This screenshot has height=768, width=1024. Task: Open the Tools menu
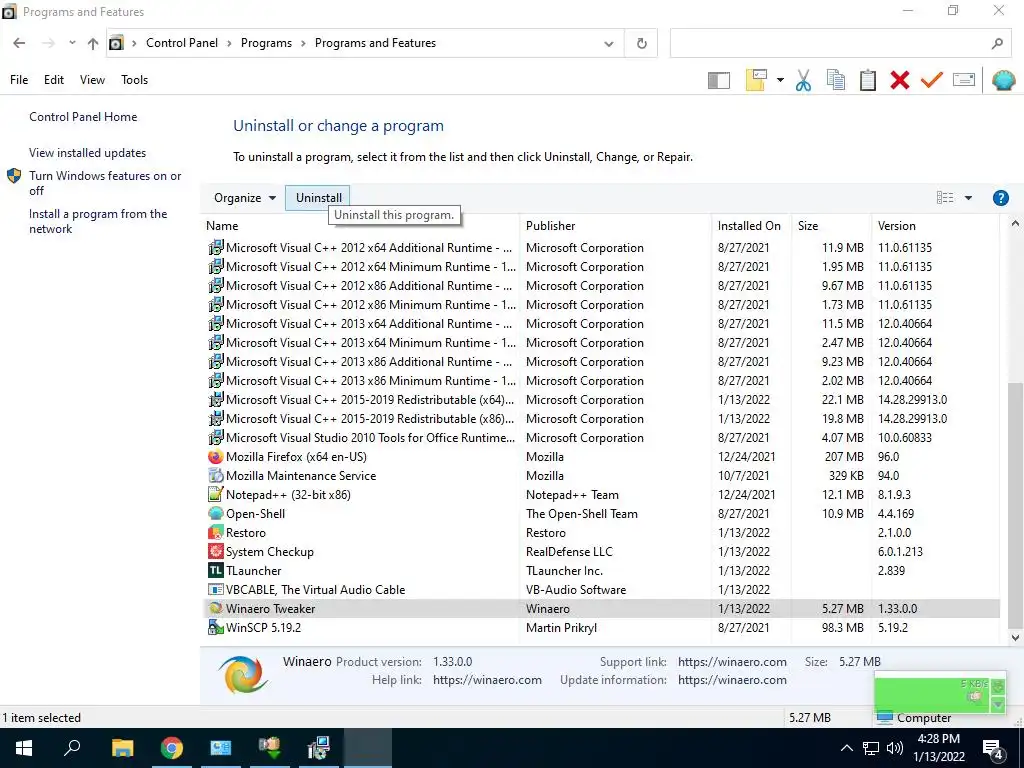click(x=135, y=80)
